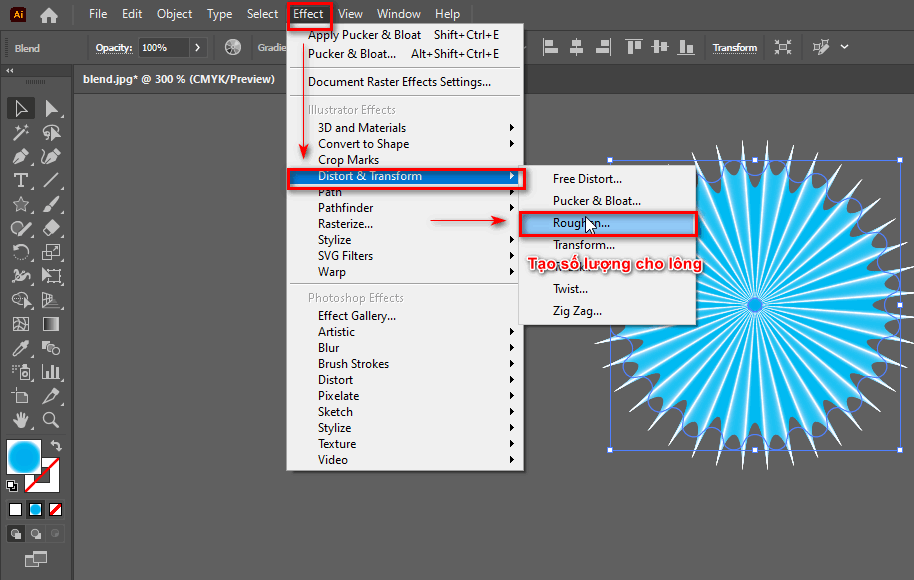Choose Roughen from Distort & Transform submenu
This screenshot has height=580, width=914.
(x=581, y=223)
